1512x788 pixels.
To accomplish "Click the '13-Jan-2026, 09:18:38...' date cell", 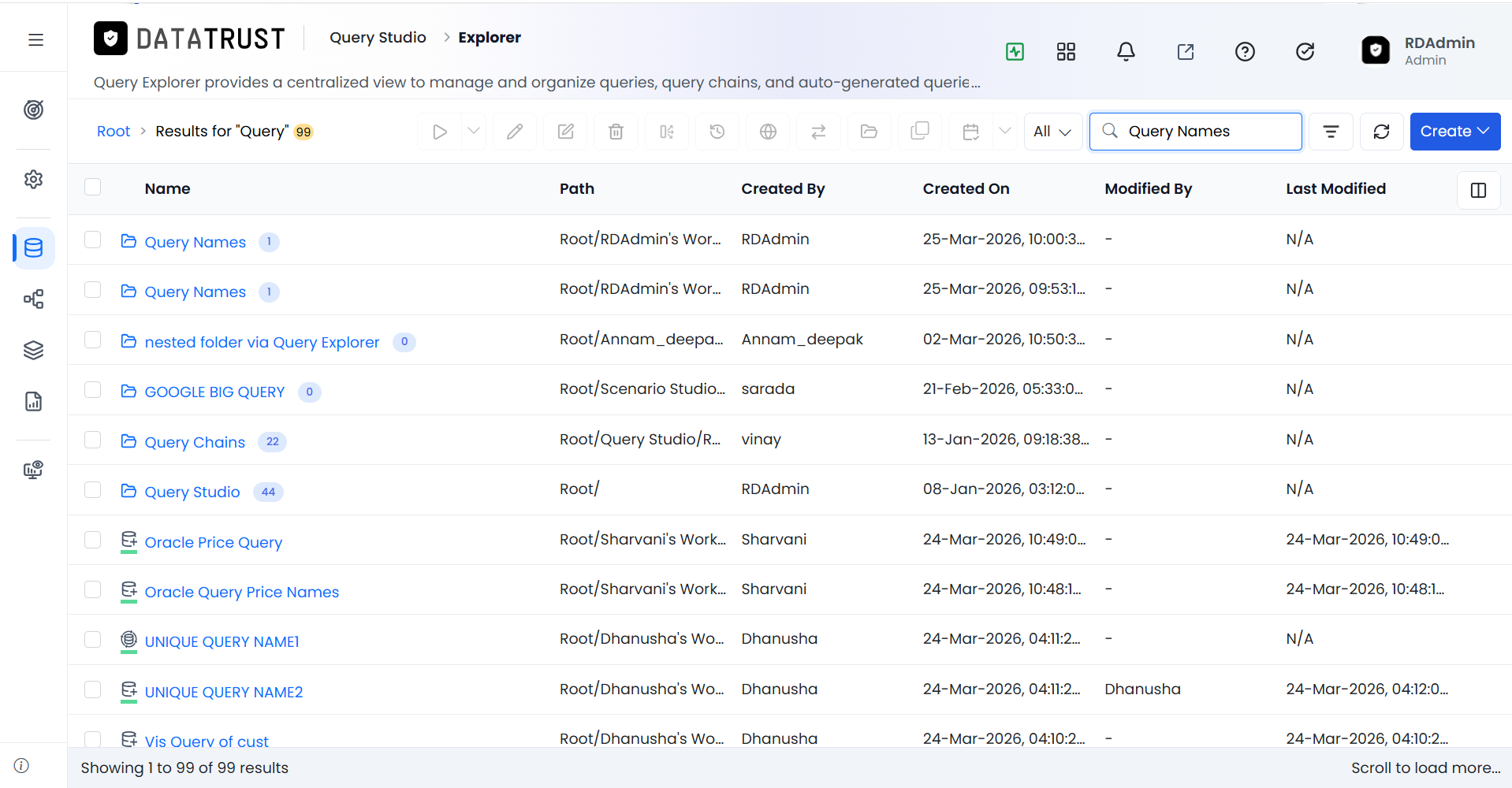I will 1006,439.
